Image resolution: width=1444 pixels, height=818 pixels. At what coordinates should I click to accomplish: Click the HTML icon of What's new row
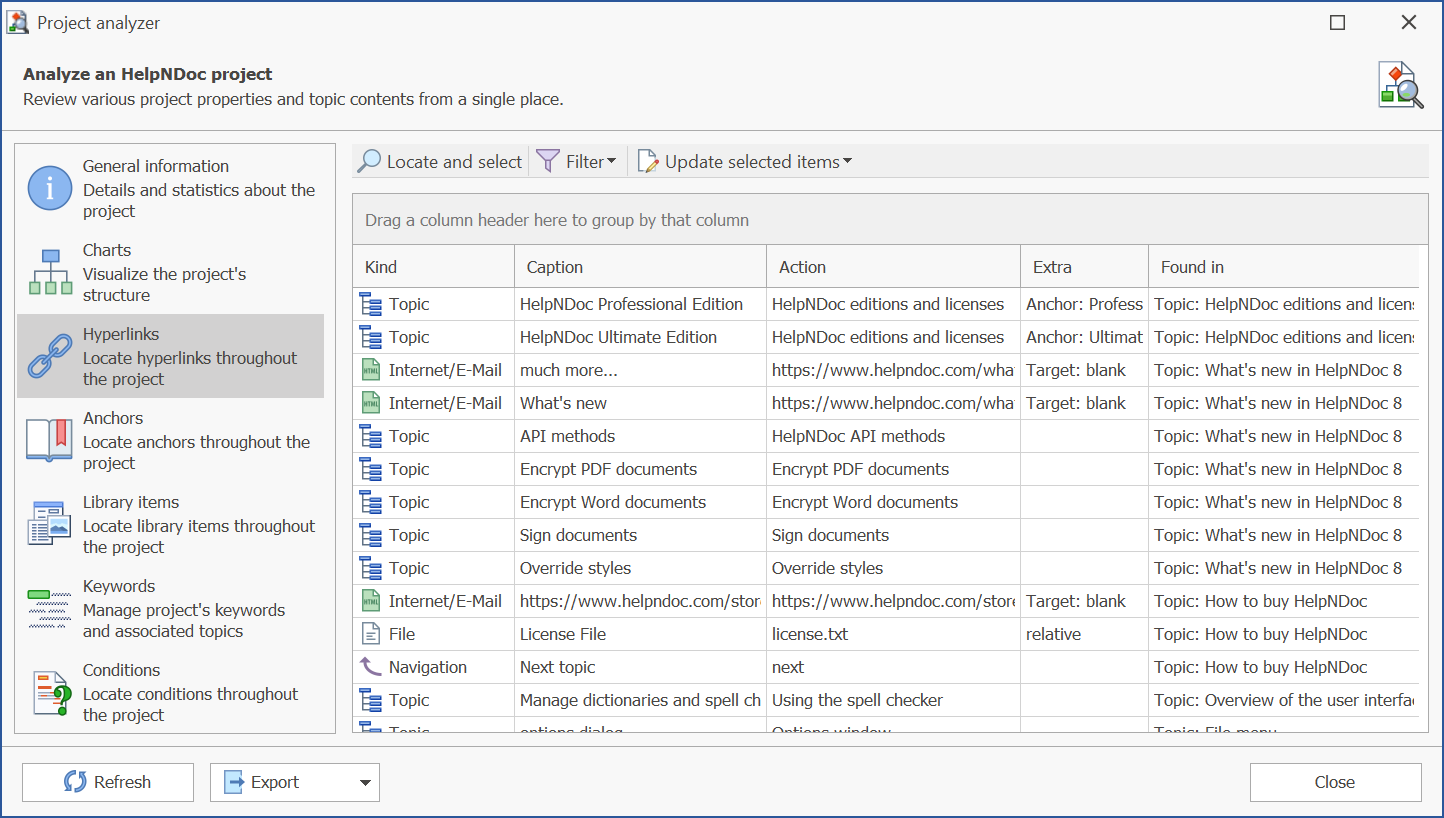coord(371,403)
